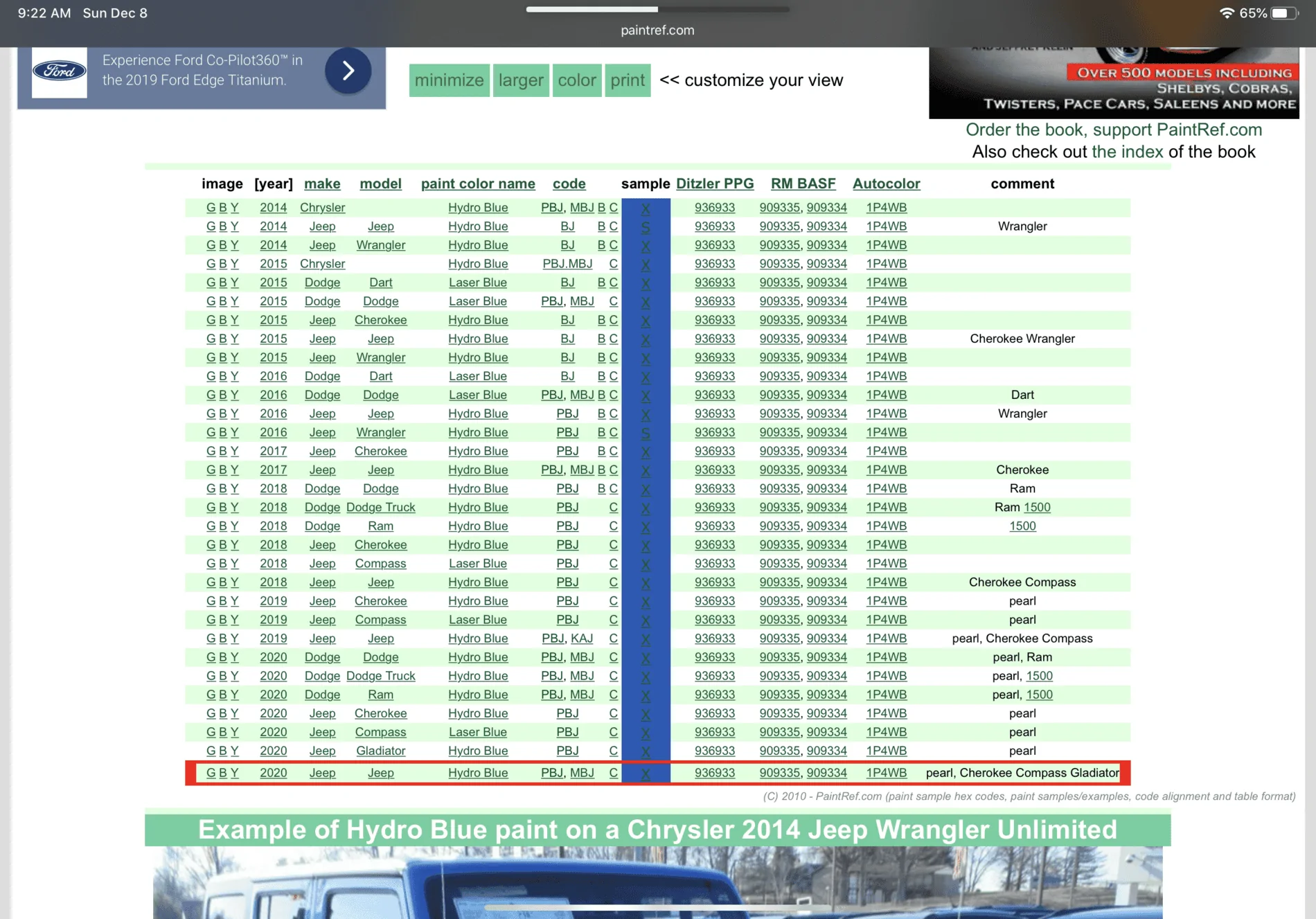Open year 2020 link in Gladiator row
Image resolution: width=1316 pixels, height=919 pixels.
coord(274,751)
